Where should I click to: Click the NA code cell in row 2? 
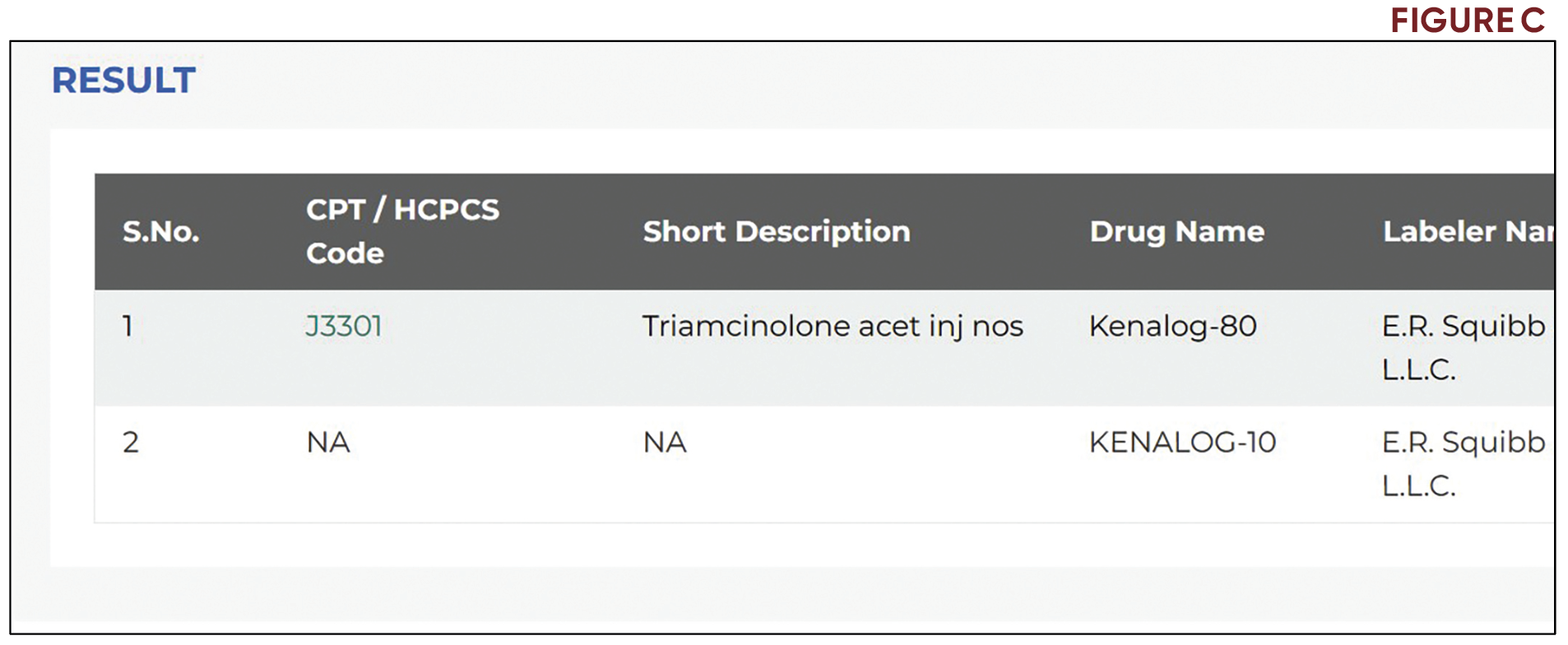(x=327, y=442)
